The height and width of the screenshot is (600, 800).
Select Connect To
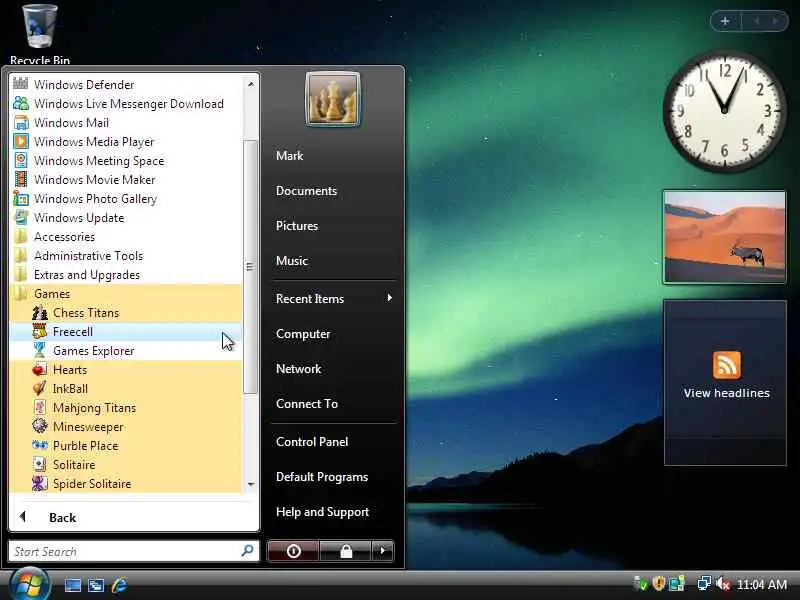tap(307, 404)
